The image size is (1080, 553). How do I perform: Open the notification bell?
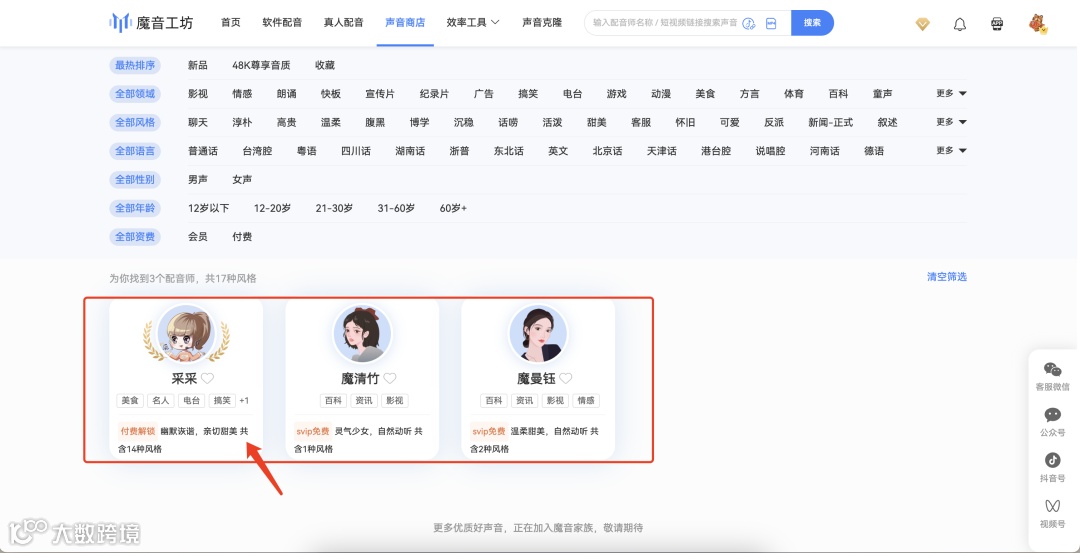[x=959, y=24]
